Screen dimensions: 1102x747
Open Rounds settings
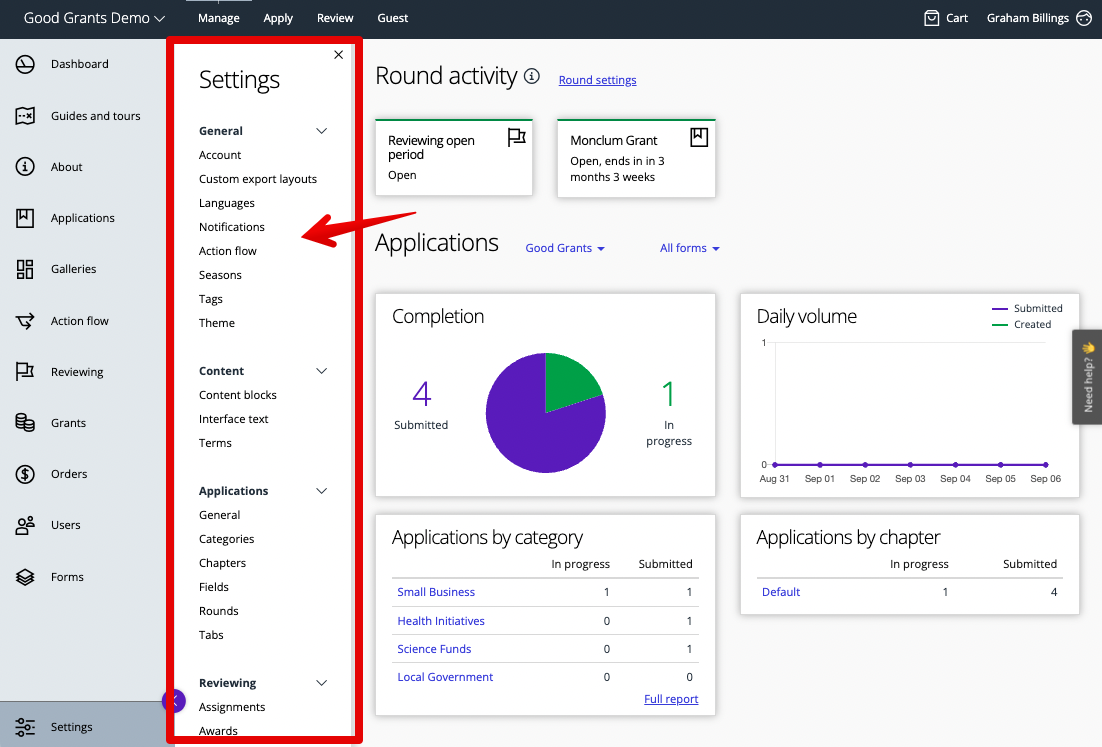click(x=219, y=611)
